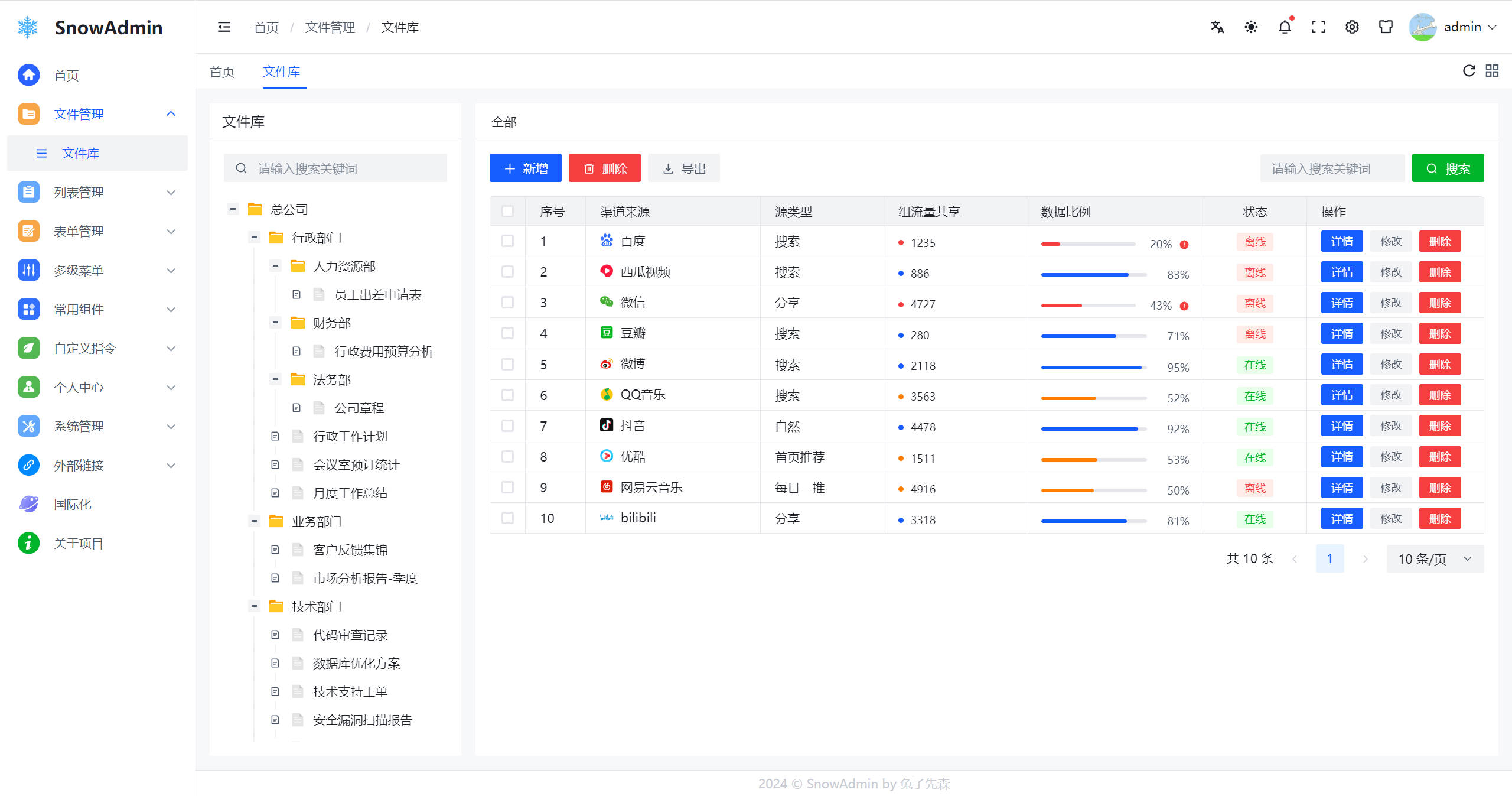Click the 表单管理 sidebar icon
This screenshot has width=1512, height=796.
click(x=28, y=231)
